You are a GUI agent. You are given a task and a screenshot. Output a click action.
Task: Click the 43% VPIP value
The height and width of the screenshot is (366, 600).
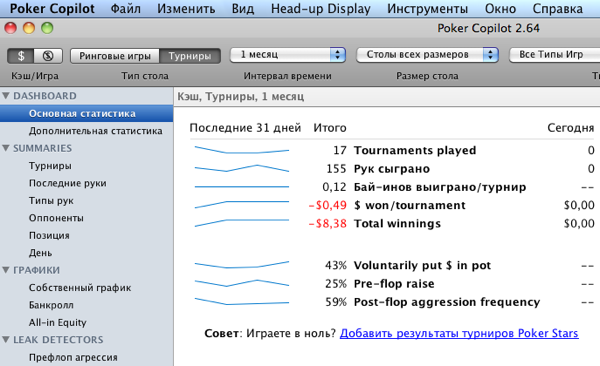click(x=336, y=265)
